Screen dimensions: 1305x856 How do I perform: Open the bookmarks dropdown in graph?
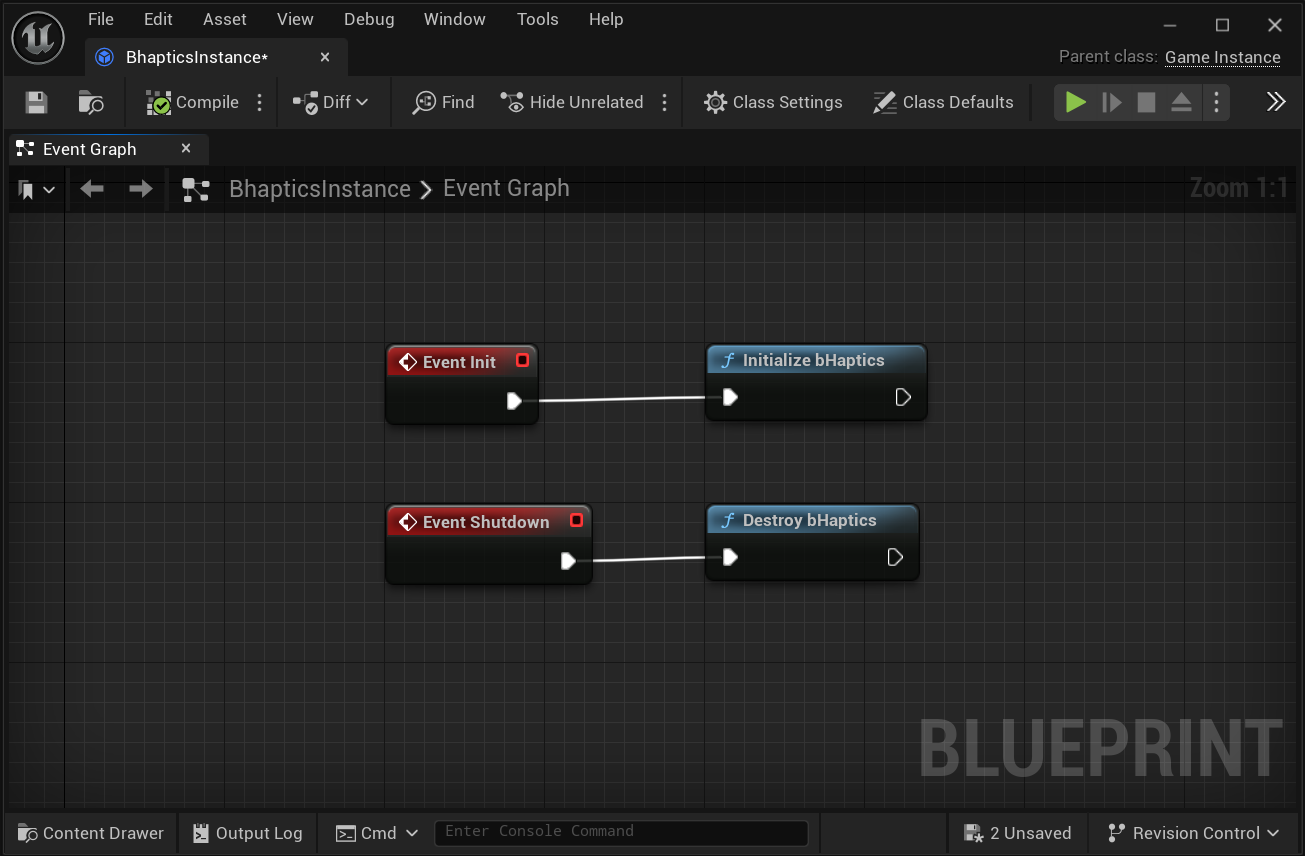coord(37,189)
